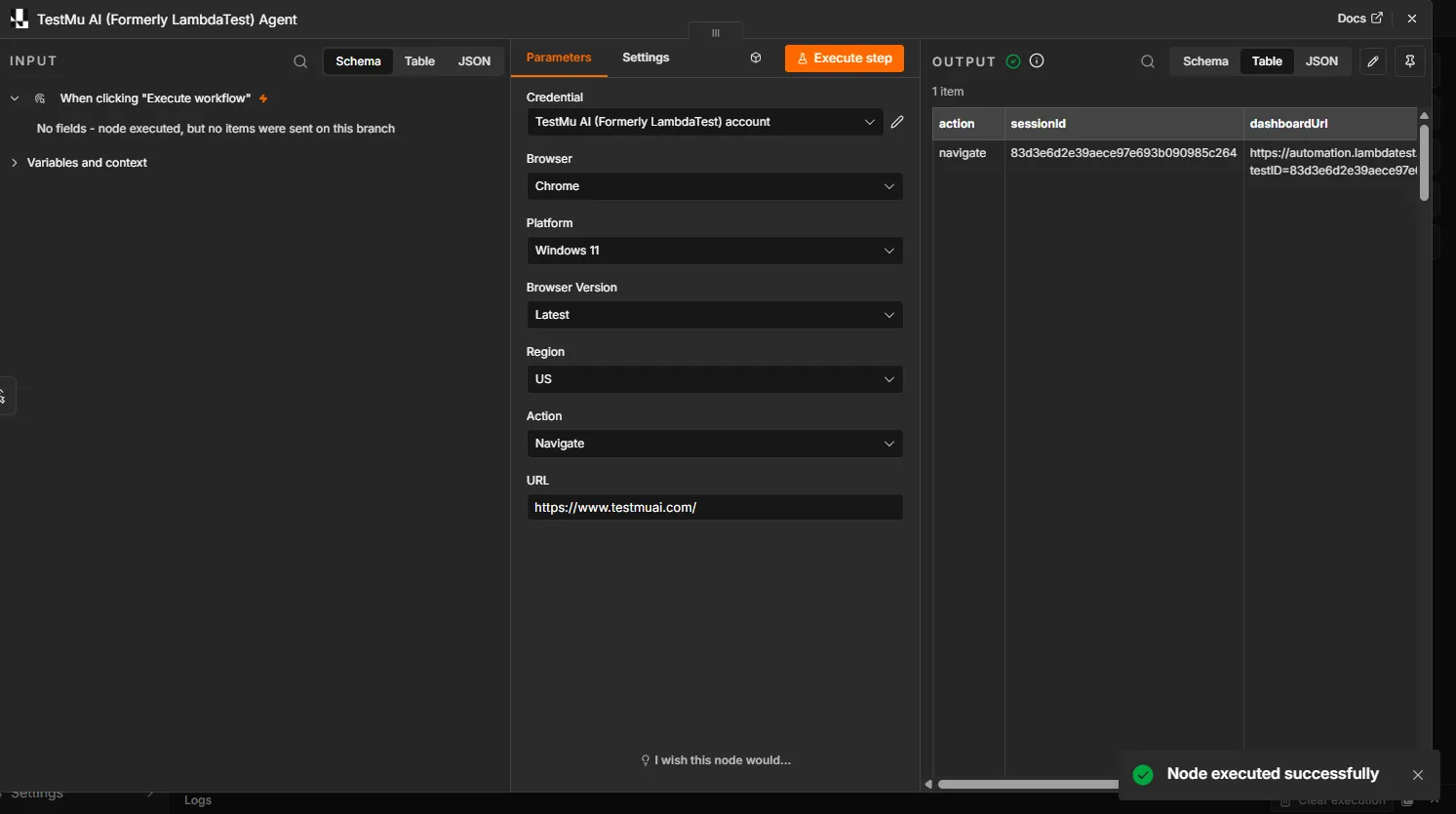Click the 'No fields' message text

[x=216, y=129]
